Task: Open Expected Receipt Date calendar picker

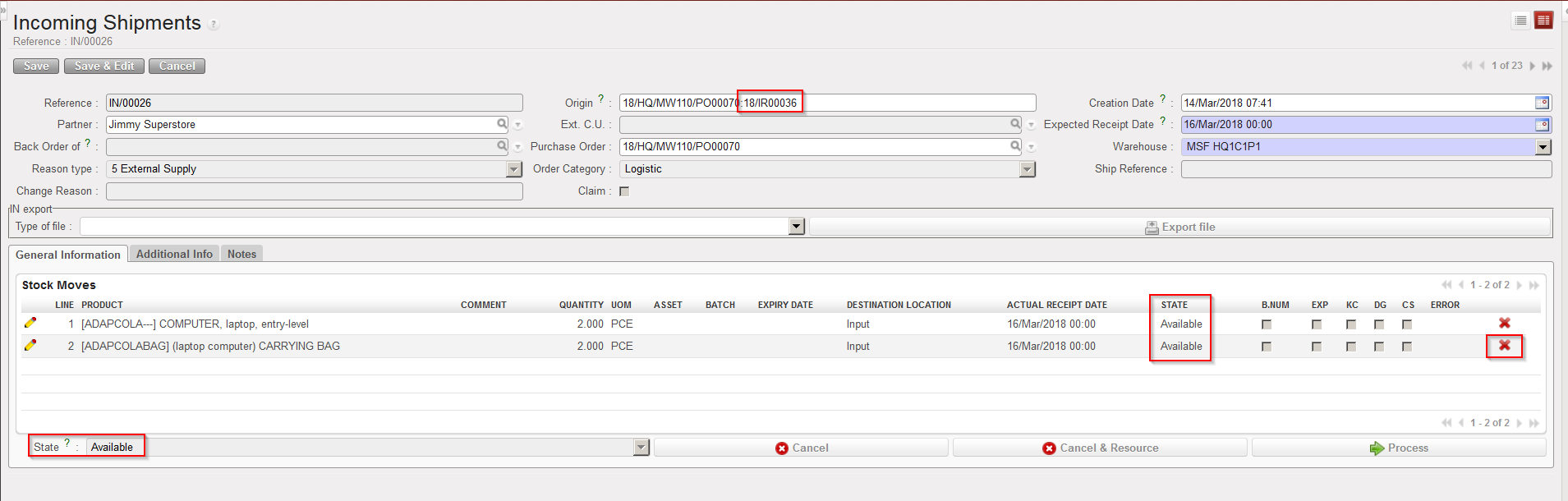Action: coord(1542,125)
